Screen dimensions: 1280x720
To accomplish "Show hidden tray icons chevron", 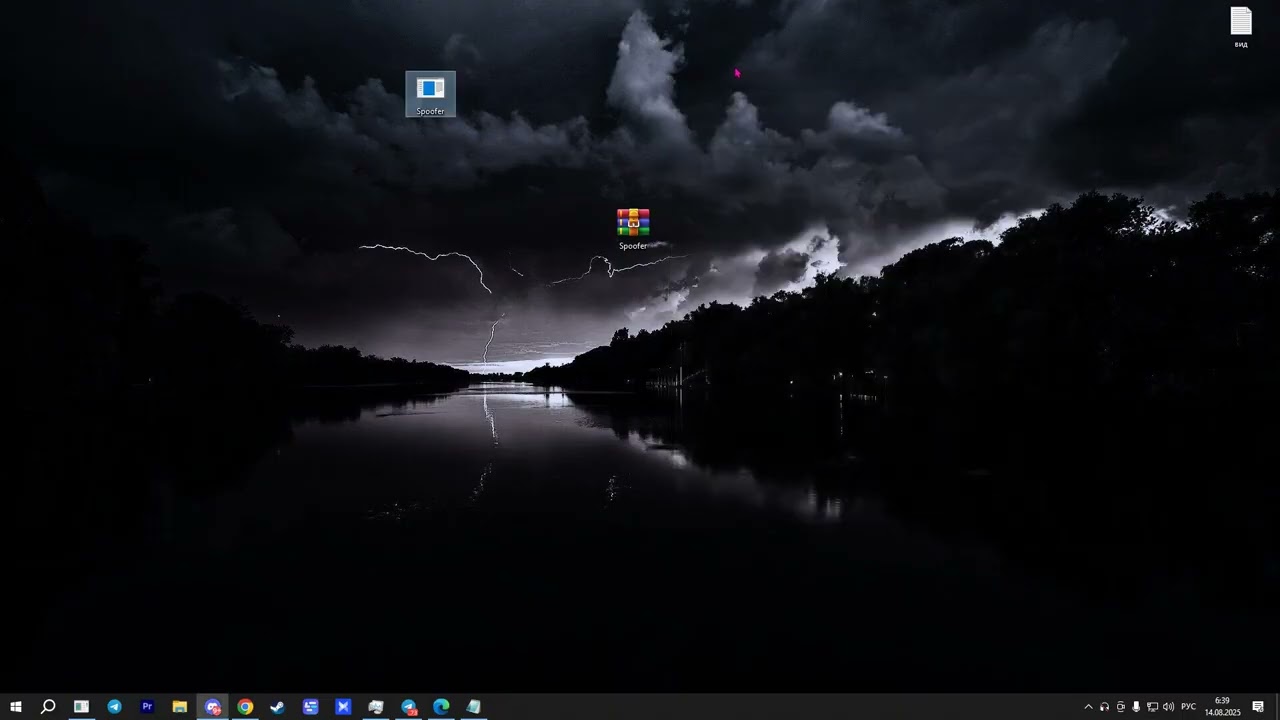I will pos(1088,707).
